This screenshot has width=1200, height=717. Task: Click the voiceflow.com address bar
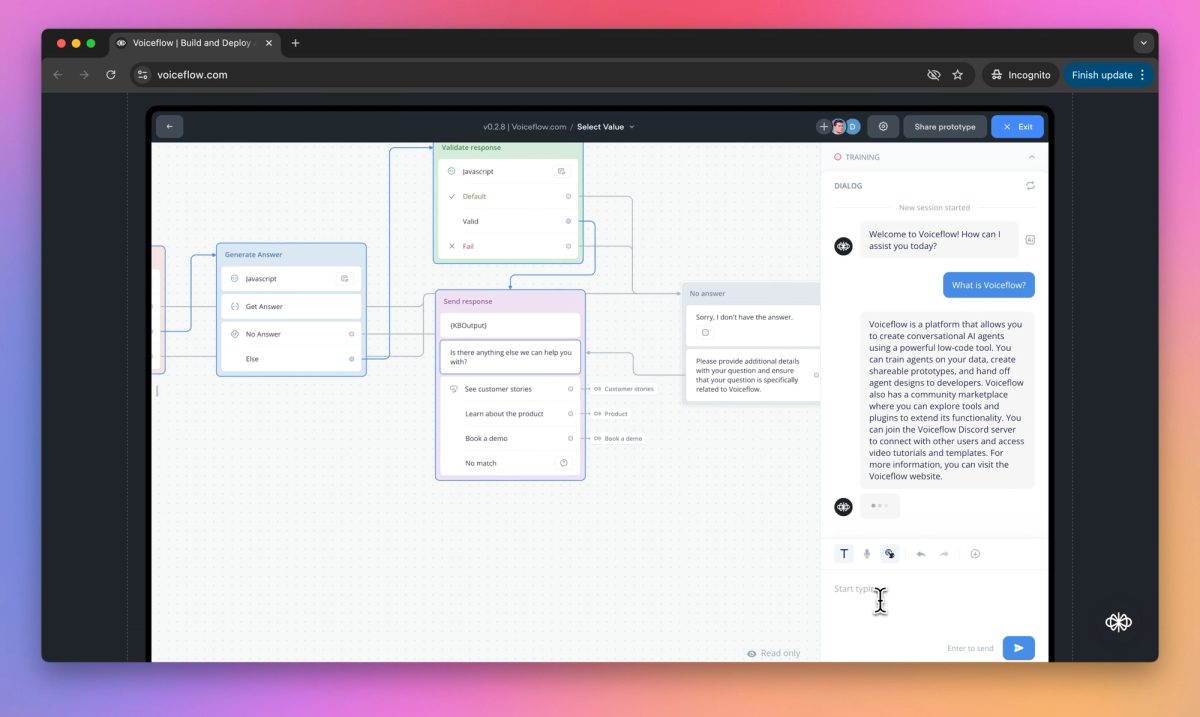(530, 75)
